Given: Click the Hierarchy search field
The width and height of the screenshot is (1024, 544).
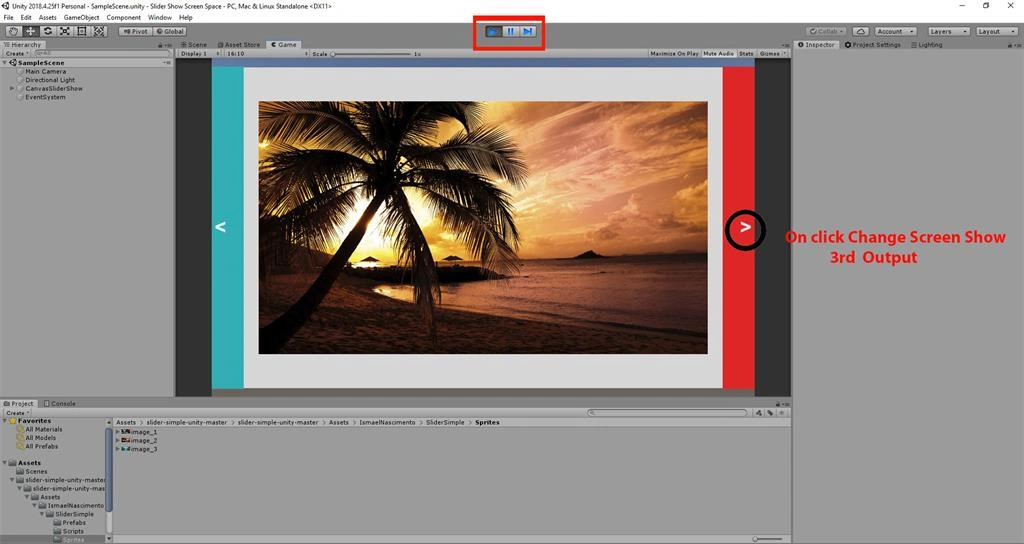Looking at the screenshot, I should (x=102, y=54).
